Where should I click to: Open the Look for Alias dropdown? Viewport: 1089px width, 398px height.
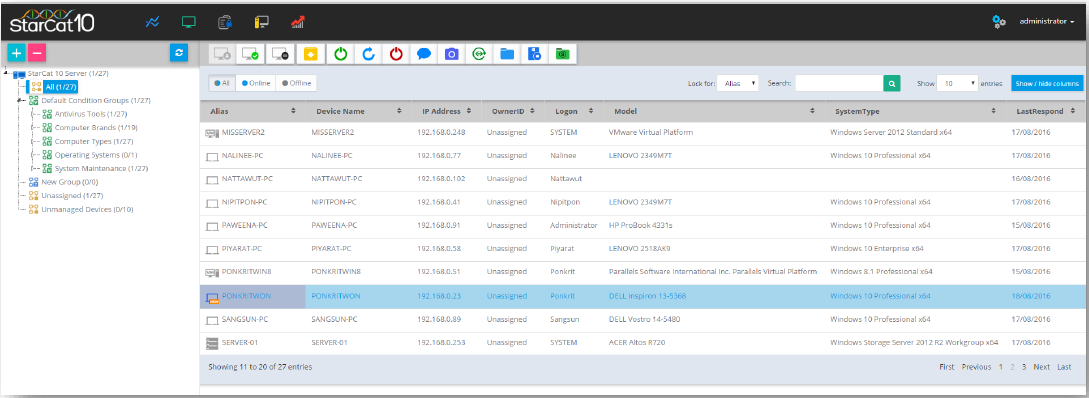point(738,83)
